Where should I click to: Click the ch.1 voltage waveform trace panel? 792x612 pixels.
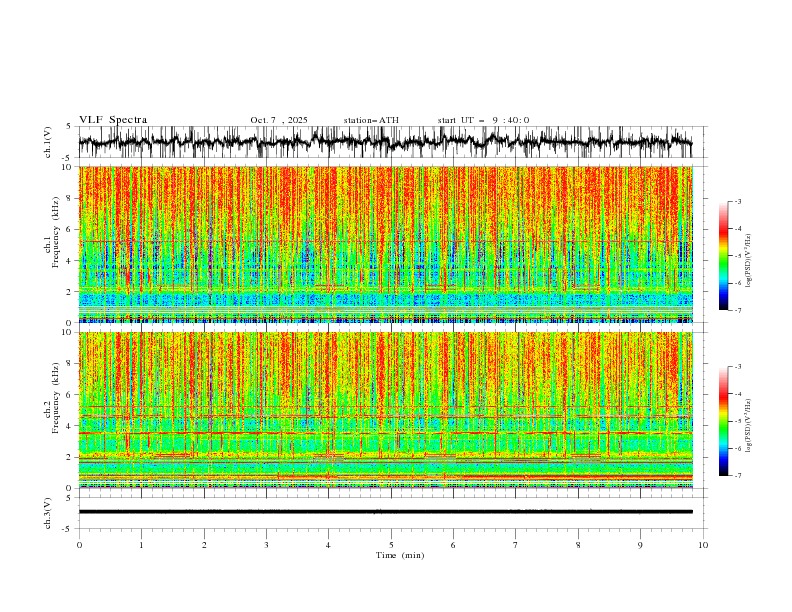(393, 142)
